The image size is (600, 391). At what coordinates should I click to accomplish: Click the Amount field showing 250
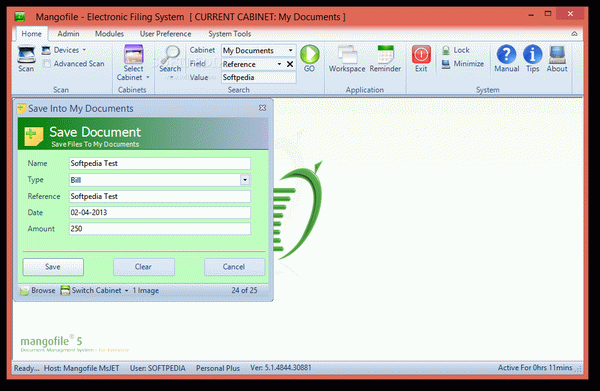coord(160,228)
